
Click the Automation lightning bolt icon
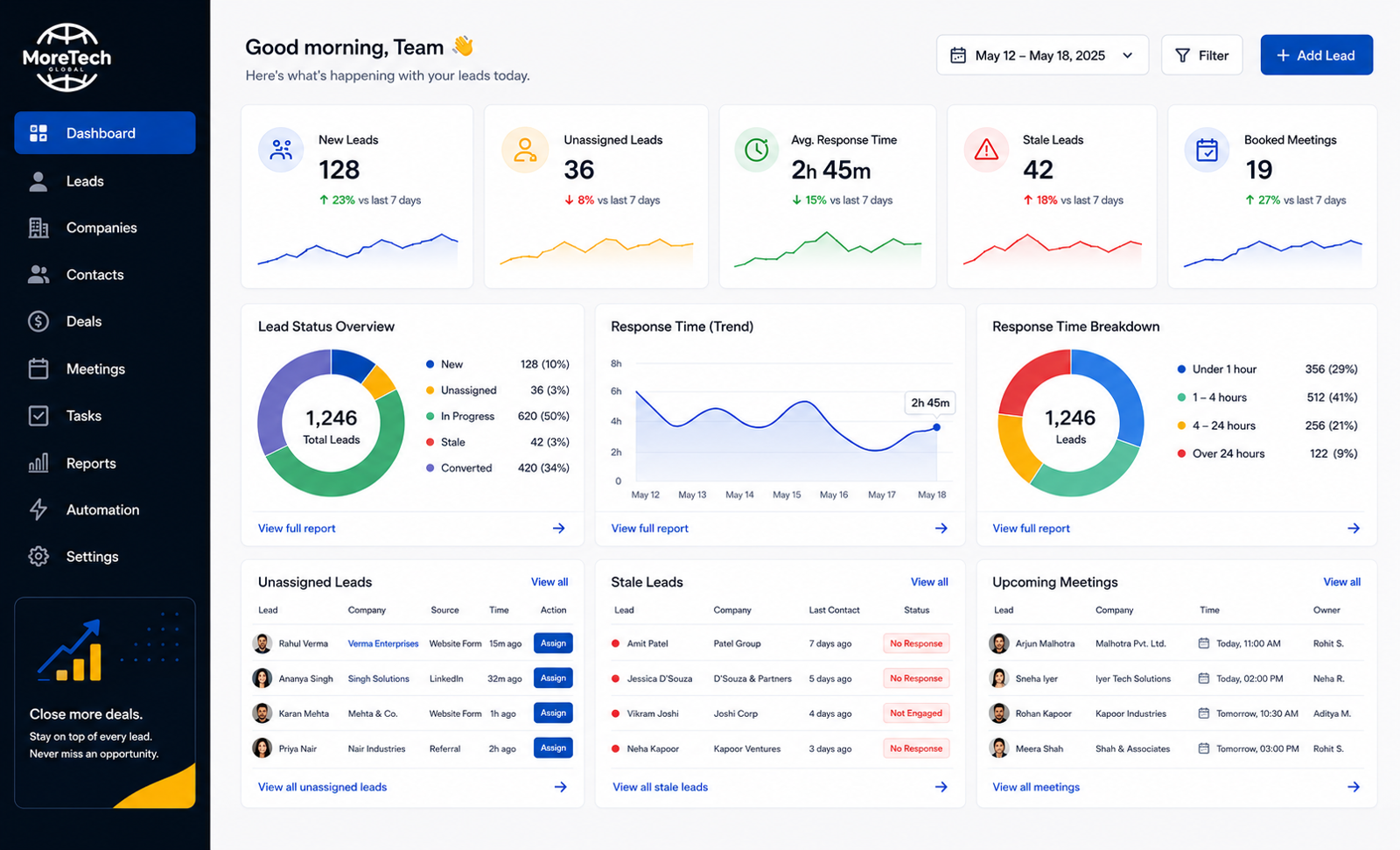click(38, 509)
